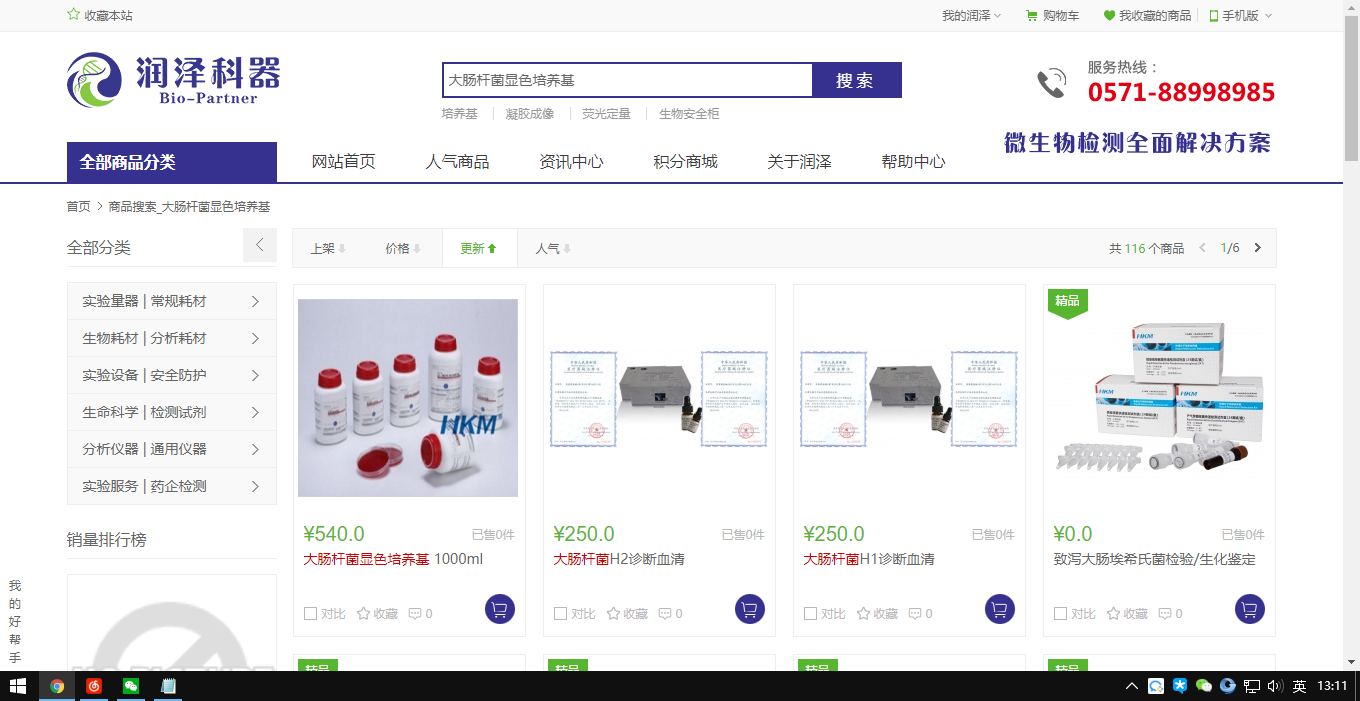The width and height of the screenshot is (1360, 701).
Task: Add 大肠杆菌显色培养基 1000ml to cart
Action: coord(500,608)
